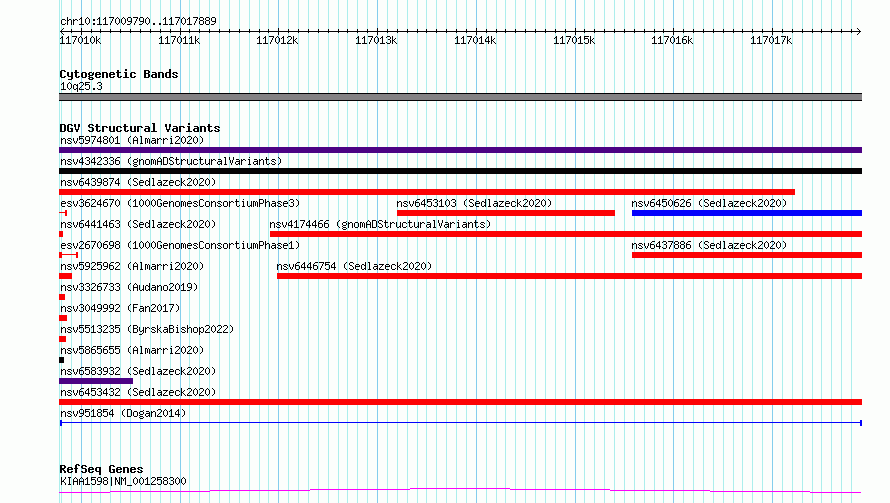Click the nsv951854 (Dogan2014) blue line

(460, 423)
